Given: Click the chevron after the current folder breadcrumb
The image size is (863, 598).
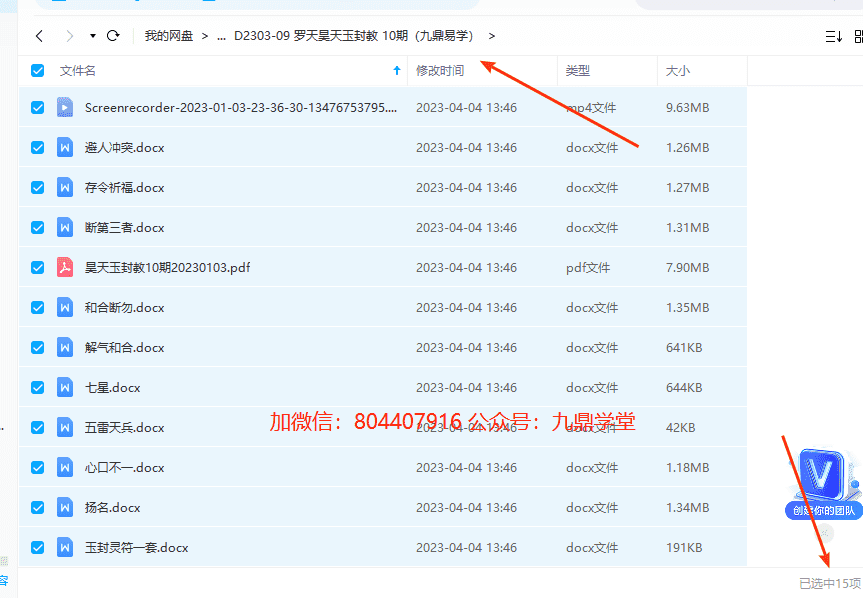Looking at the screenshot, I should pyautogui.click(x=492, y=36).
